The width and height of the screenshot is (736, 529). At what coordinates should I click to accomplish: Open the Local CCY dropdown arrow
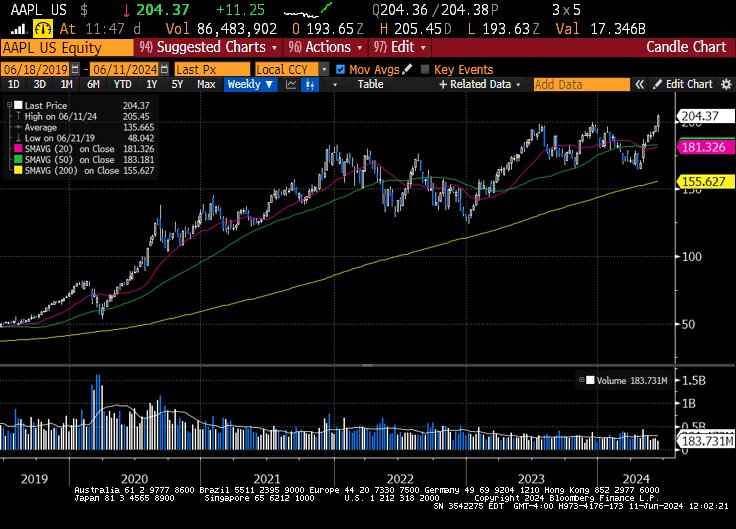click(324, 69)
